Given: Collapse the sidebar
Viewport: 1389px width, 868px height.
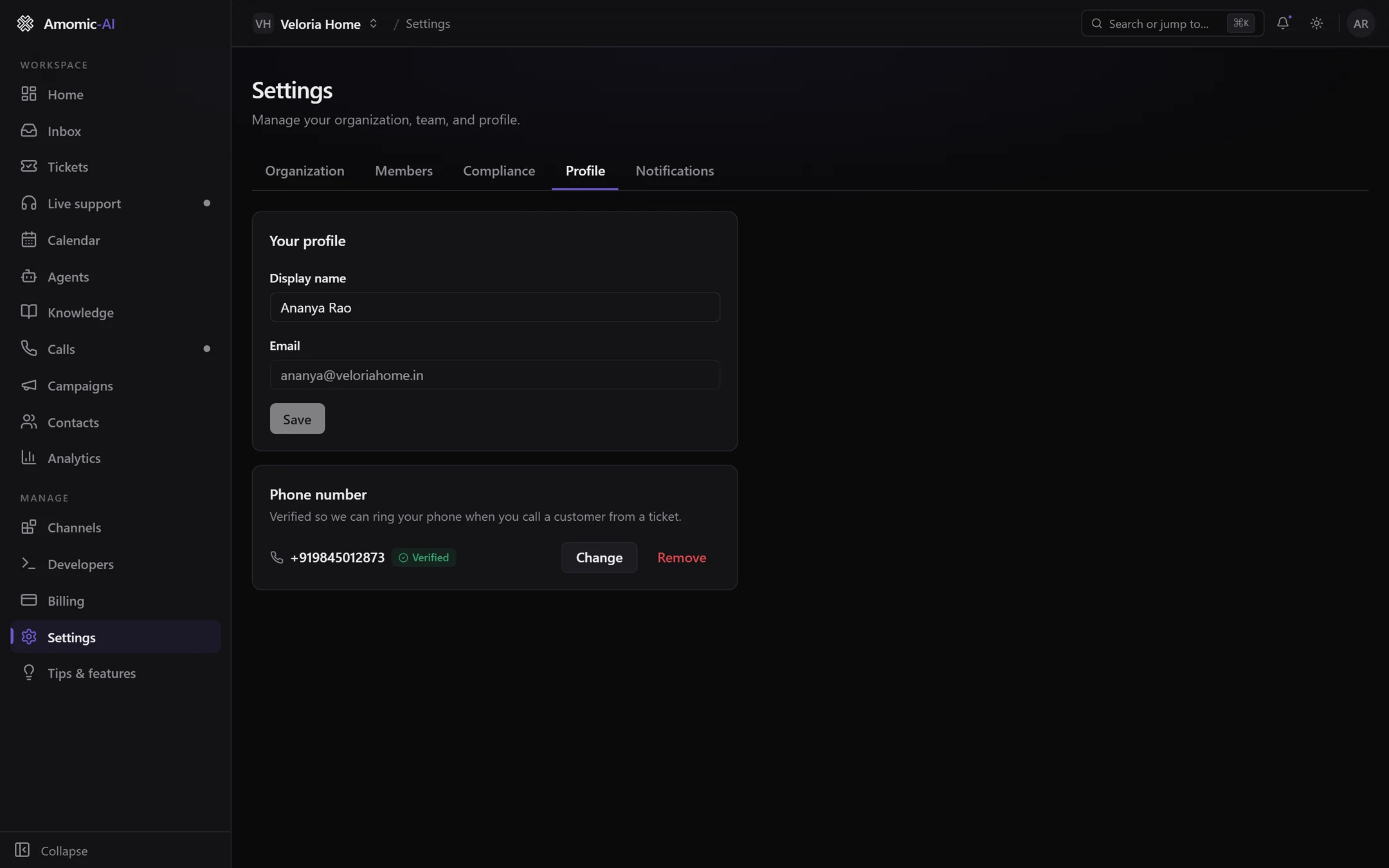Looking at the screenshot, I should click(x=51, y=850).
